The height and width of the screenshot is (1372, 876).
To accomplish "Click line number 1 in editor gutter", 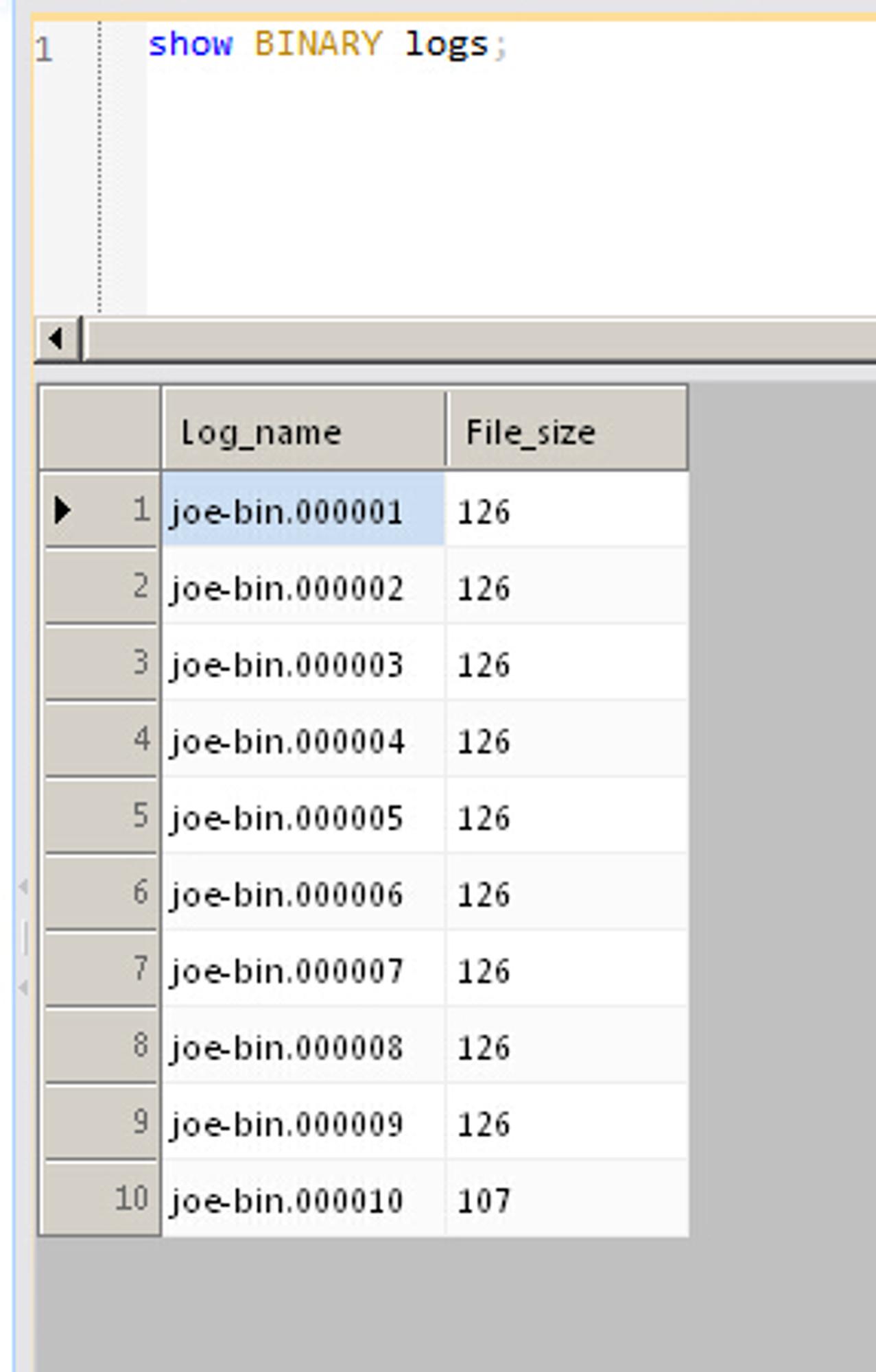I will point(44,50).
